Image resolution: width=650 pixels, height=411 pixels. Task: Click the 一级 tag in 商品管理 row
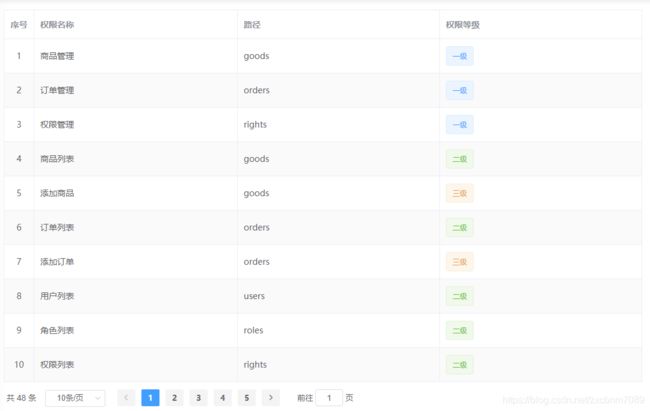[x=460, y=56]
